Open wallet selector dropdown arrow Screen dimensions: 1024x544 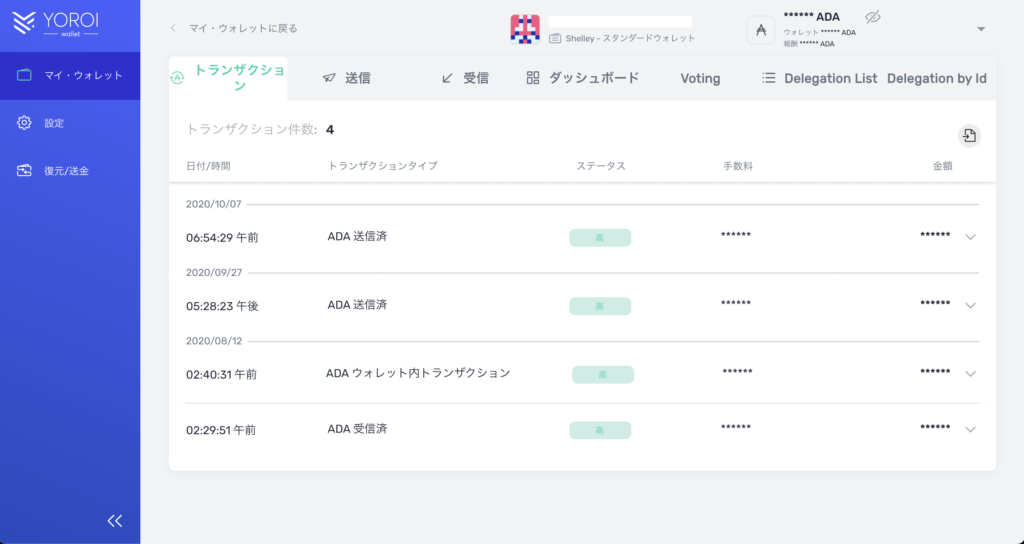(x=981, y=29)
